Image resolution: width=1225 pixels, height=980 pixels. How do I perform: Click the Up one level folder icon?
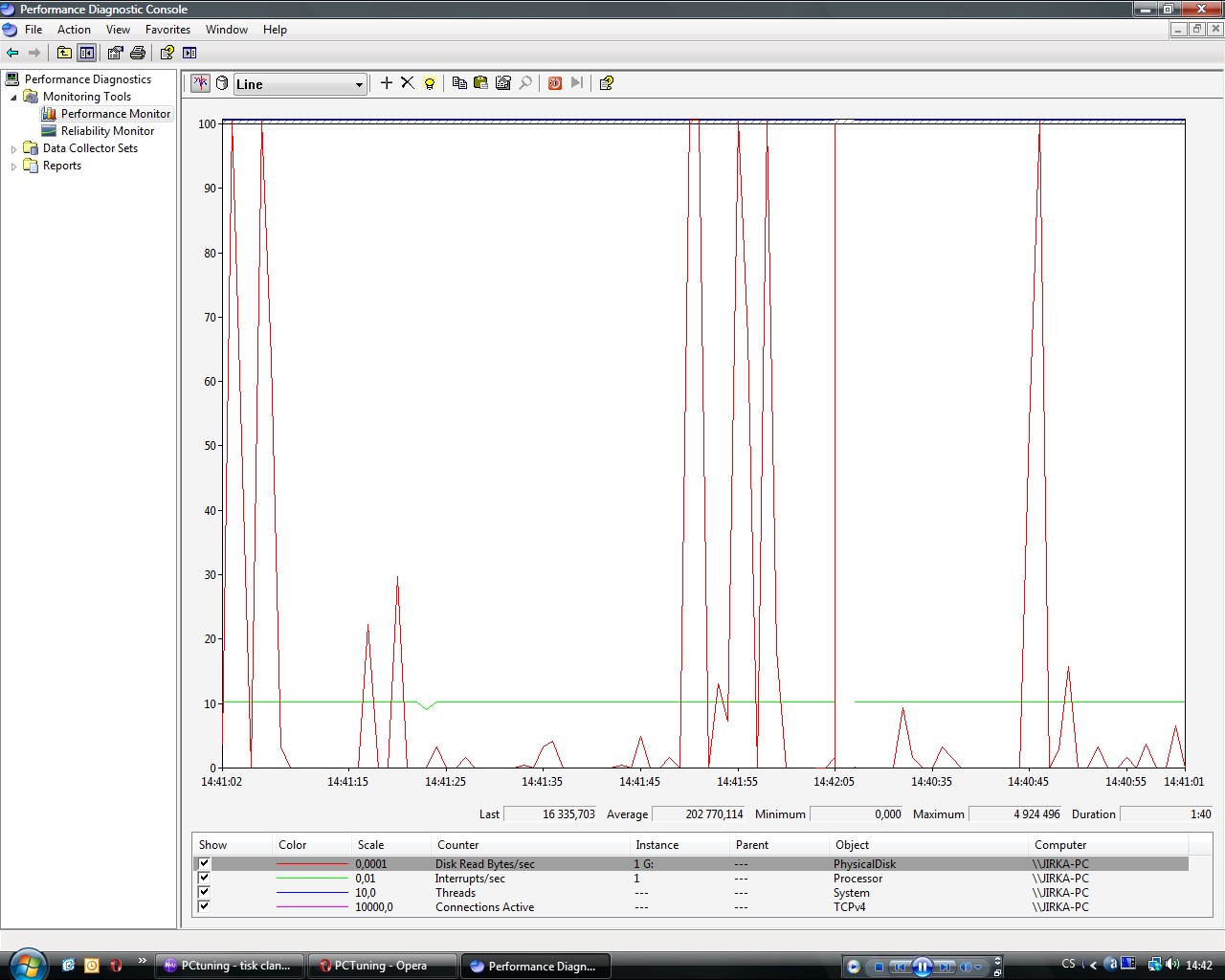tap(64, 53)
